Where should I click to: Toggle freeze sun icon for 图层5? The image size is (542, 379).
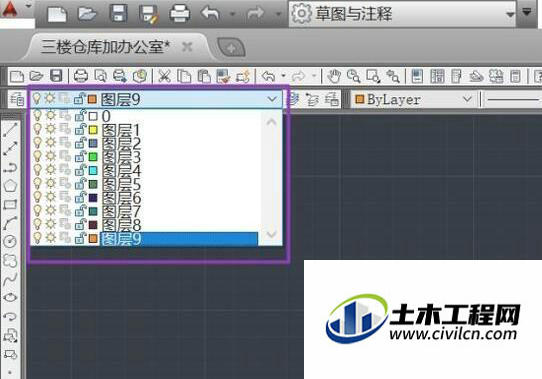click(x=50, y=183)
